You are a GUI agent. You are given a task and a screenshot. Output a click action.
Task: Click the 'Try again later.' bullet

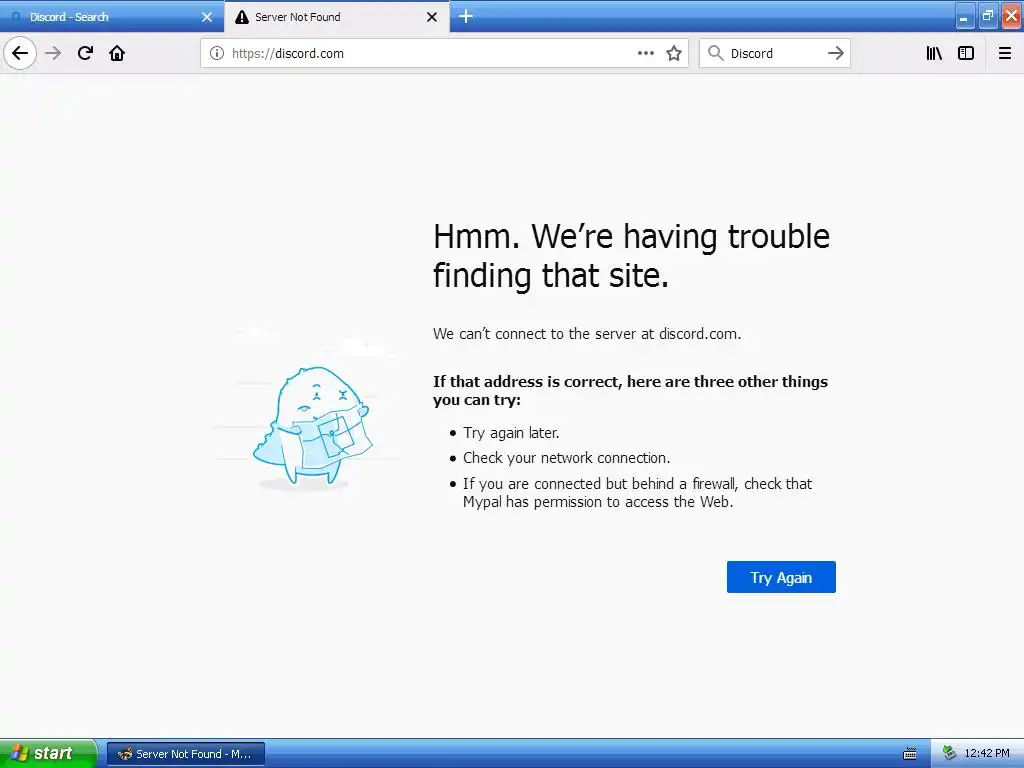[x=511, y=432]
